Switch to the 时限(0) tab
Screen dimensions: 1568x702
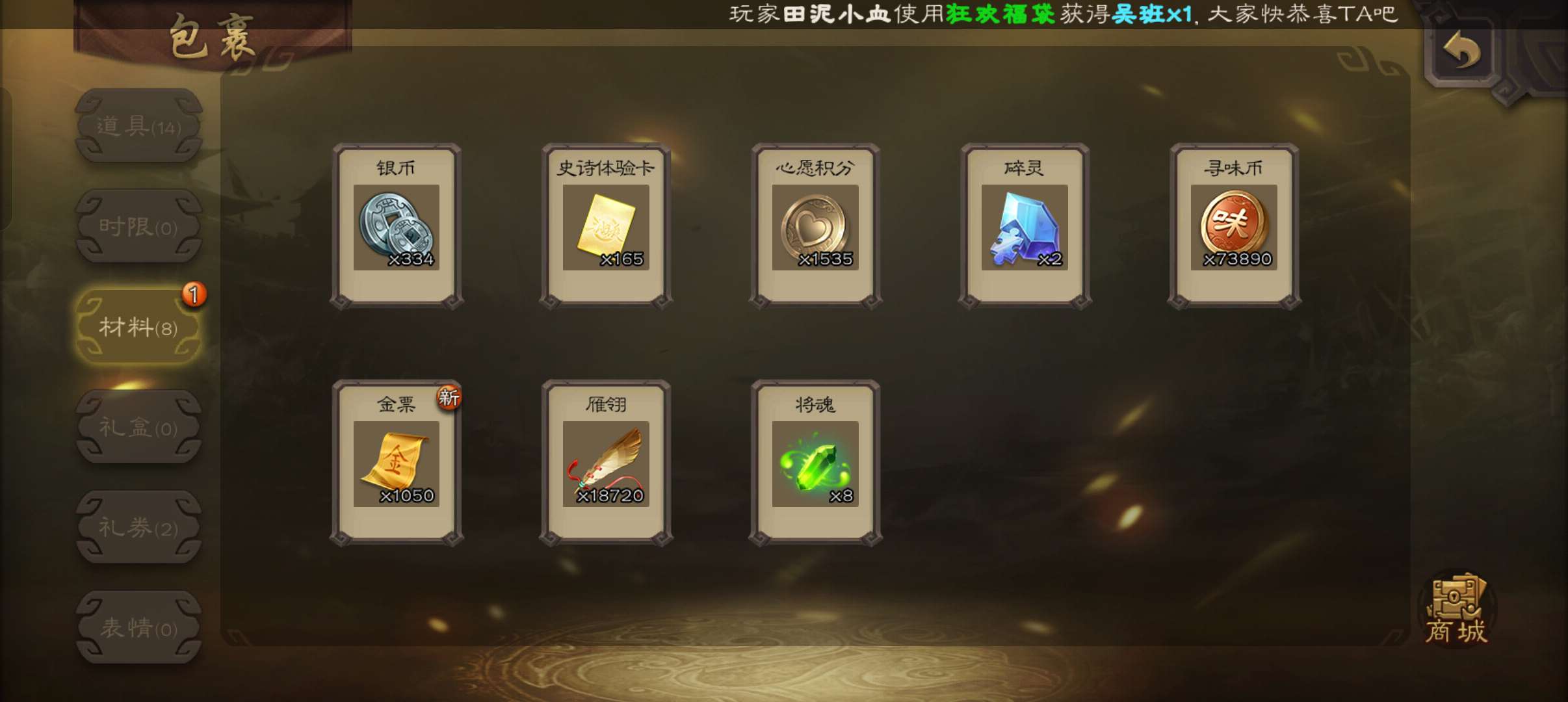point(138,227)
